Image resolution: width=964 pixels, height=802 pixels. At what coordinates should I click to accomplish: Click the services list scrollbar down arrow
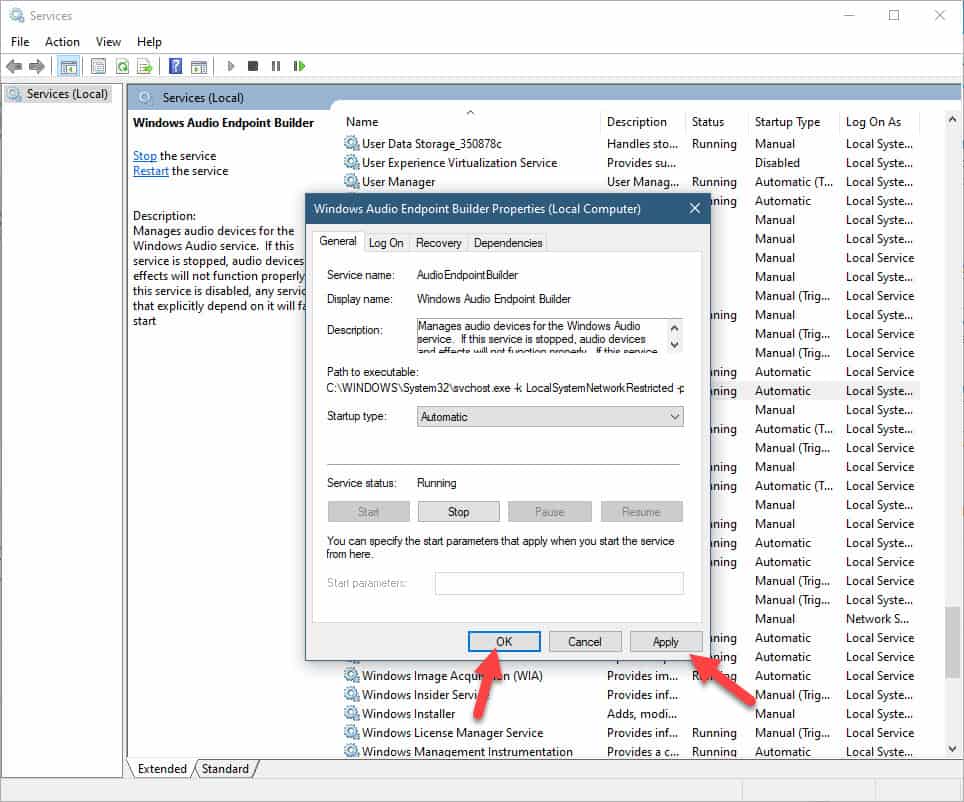952,748
